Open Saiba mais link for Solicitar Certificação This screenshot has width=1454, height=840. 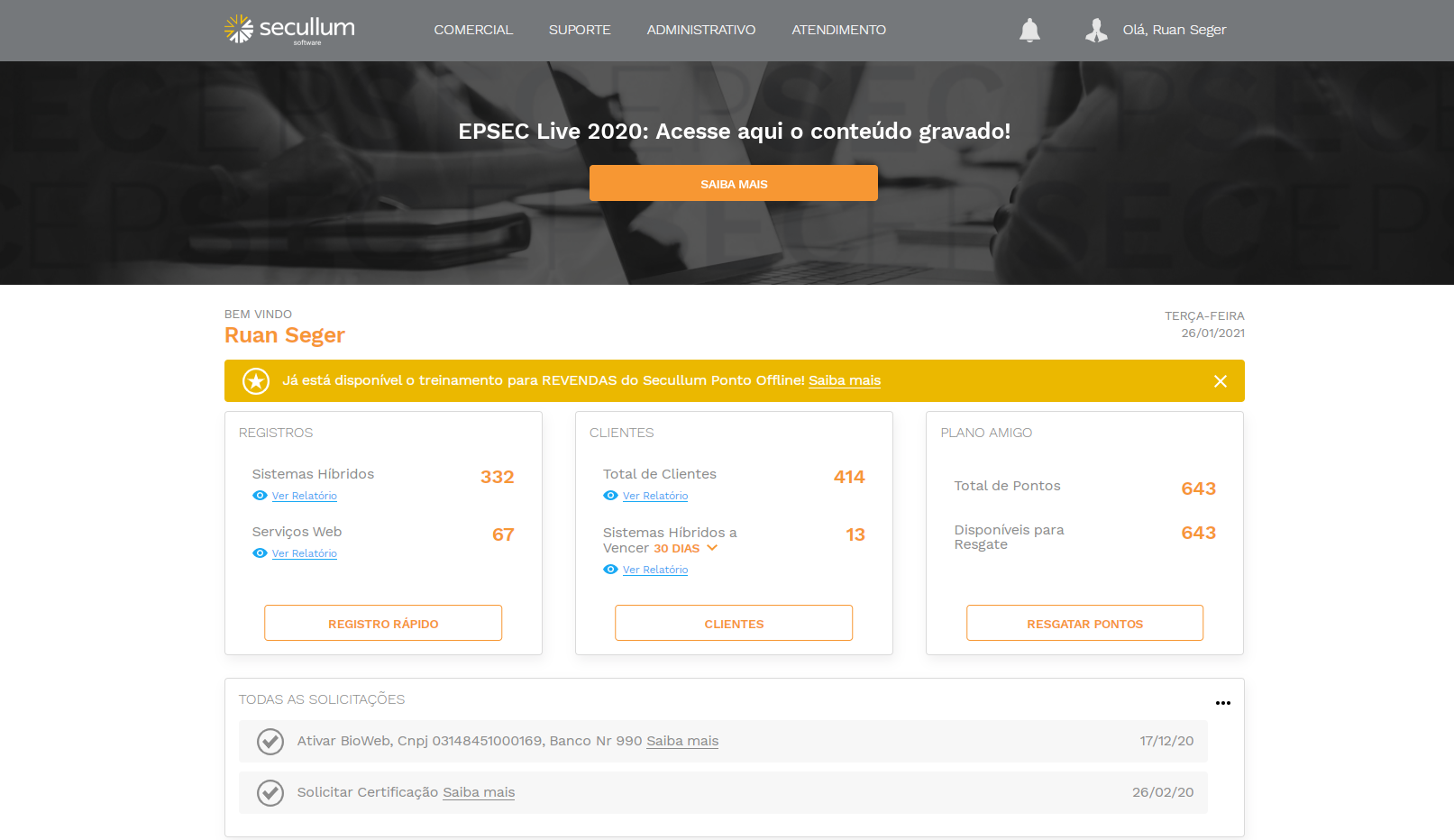[479, 792]
